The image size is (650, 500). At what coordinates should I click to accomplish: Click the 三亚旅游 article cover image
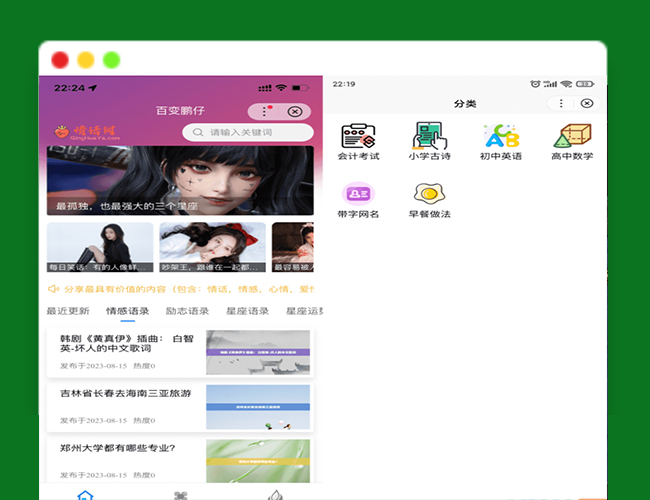pyautogui.click(x=258, y=407)
